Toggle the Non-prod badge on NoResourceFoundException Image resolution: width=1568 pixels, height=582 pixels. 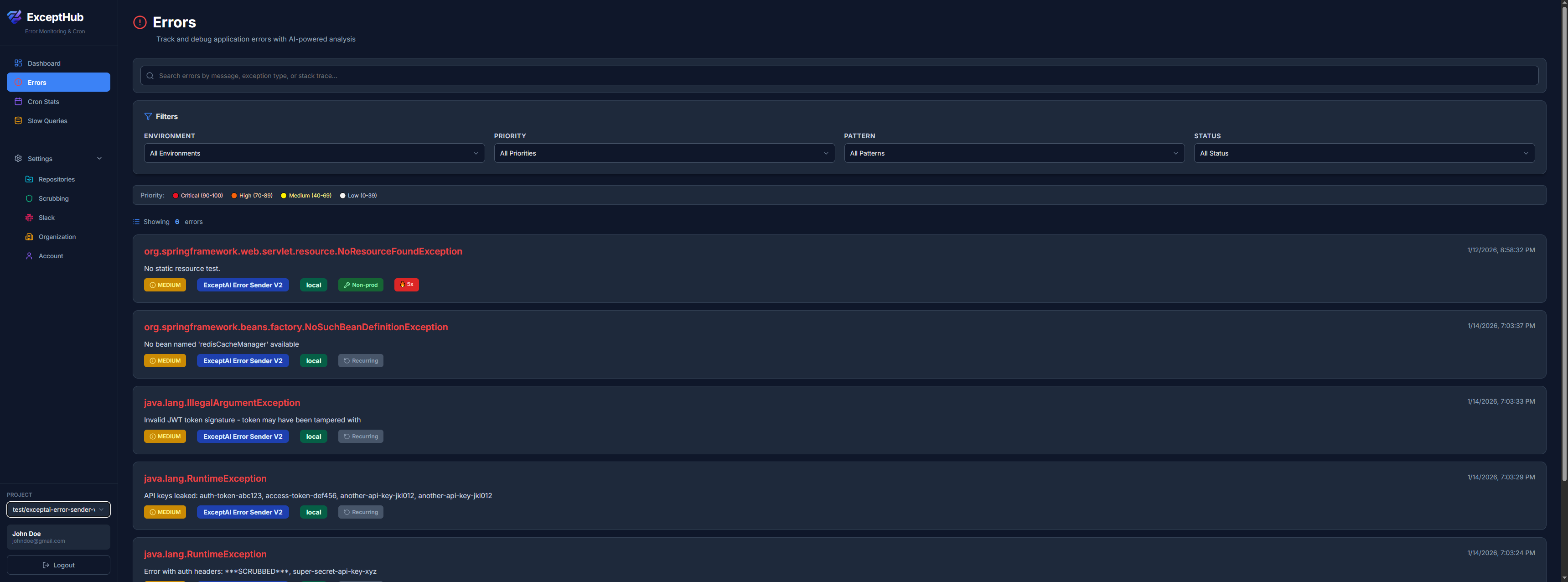[x=360, y=284]
